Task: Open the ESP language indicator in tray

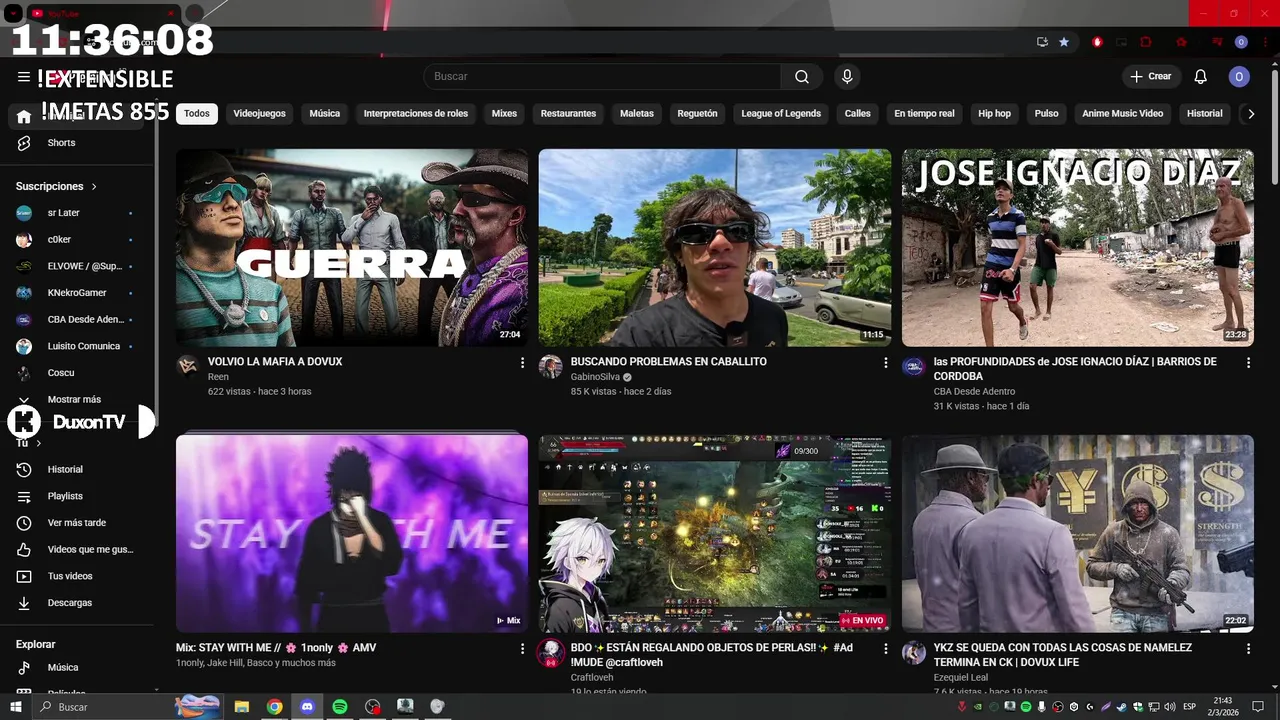Action: [1189, 707]
